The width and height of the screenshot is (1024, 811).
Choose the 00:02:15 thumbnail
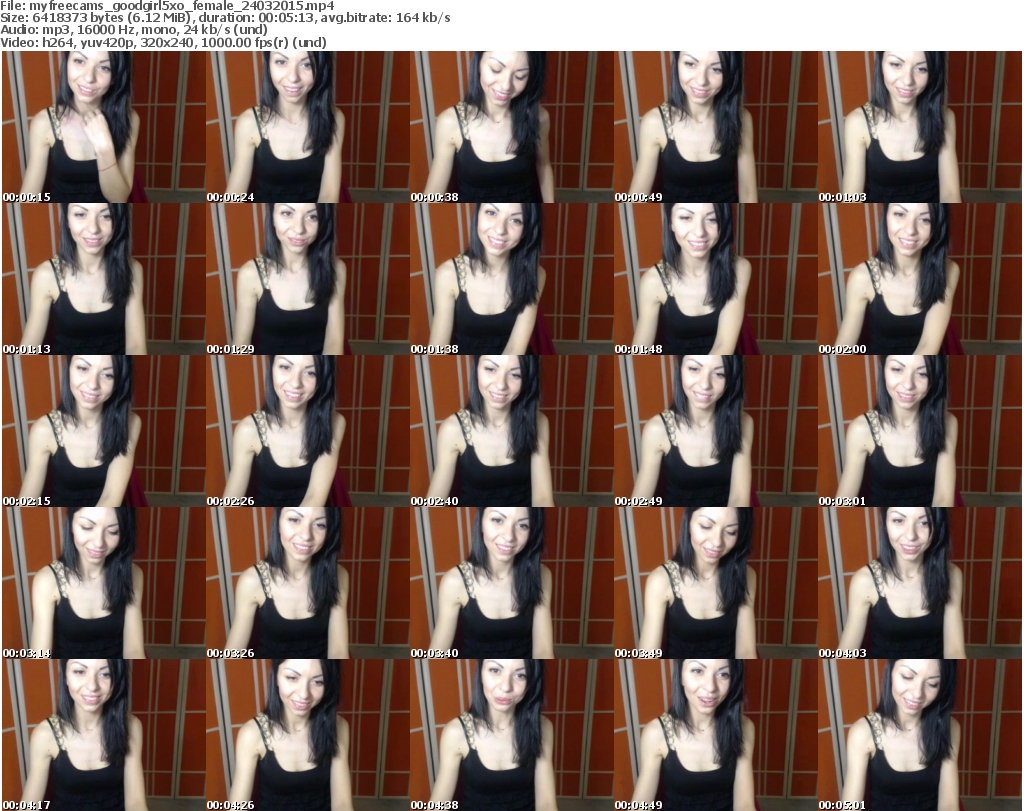pos(102,431)
